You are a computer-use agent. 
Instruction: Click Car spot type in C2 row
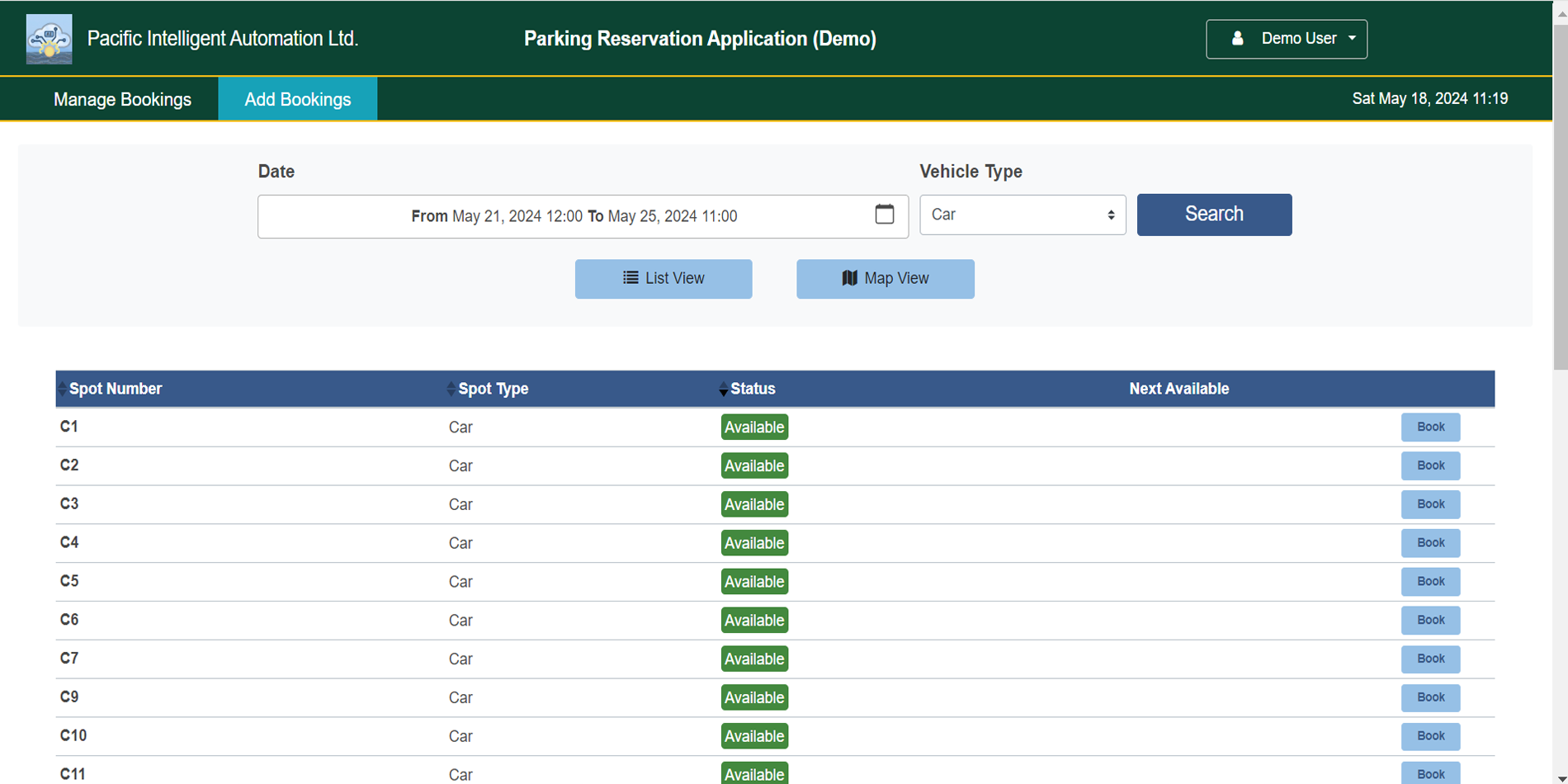(460, 466)
